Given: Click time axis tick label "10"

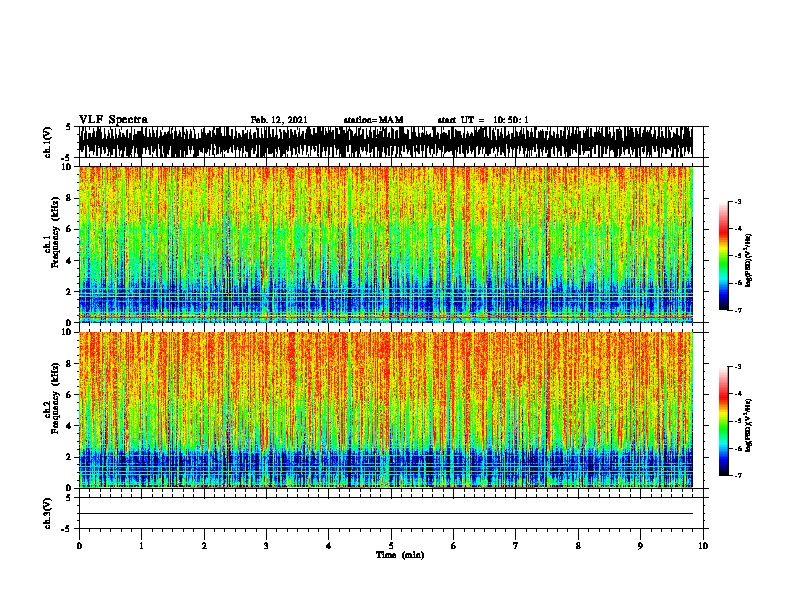Looking at the screenshot, I should click(703, 546).
